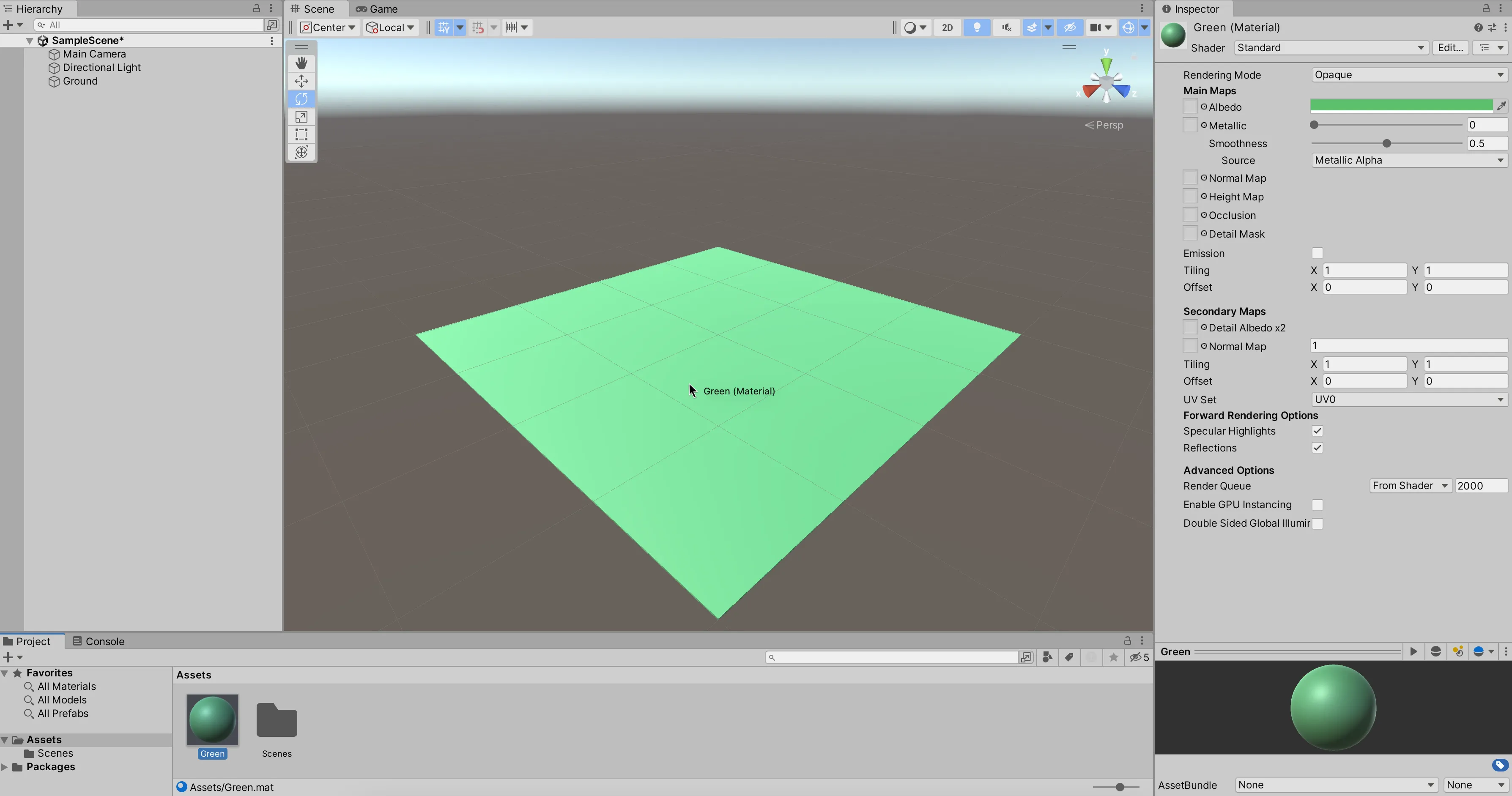Uncheck the Reflections checkbox
1512x796 pixels.
tap(1317, 448)
